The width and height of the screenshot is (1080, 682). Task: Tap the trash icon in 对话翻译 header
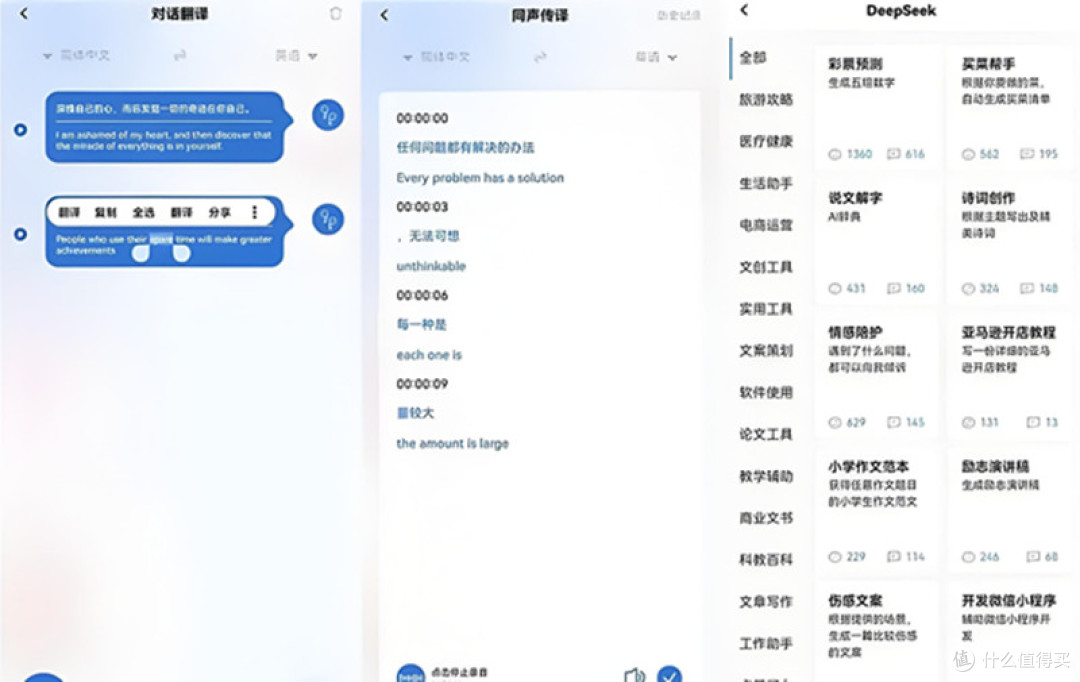point(335,13)
